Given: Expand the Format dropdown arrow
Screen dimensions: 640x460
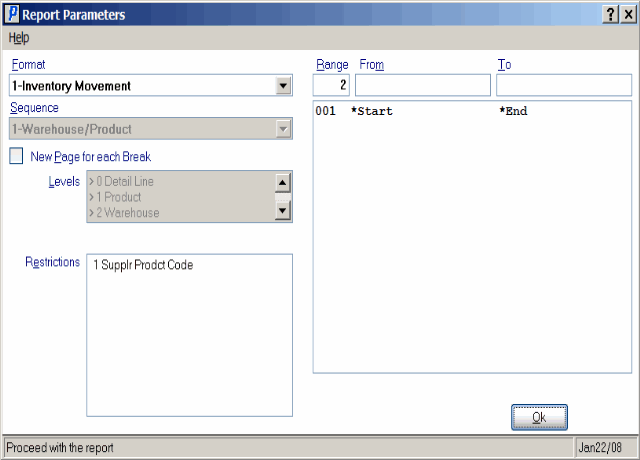Looking at the screenshot, I should (x=283, y=86).
